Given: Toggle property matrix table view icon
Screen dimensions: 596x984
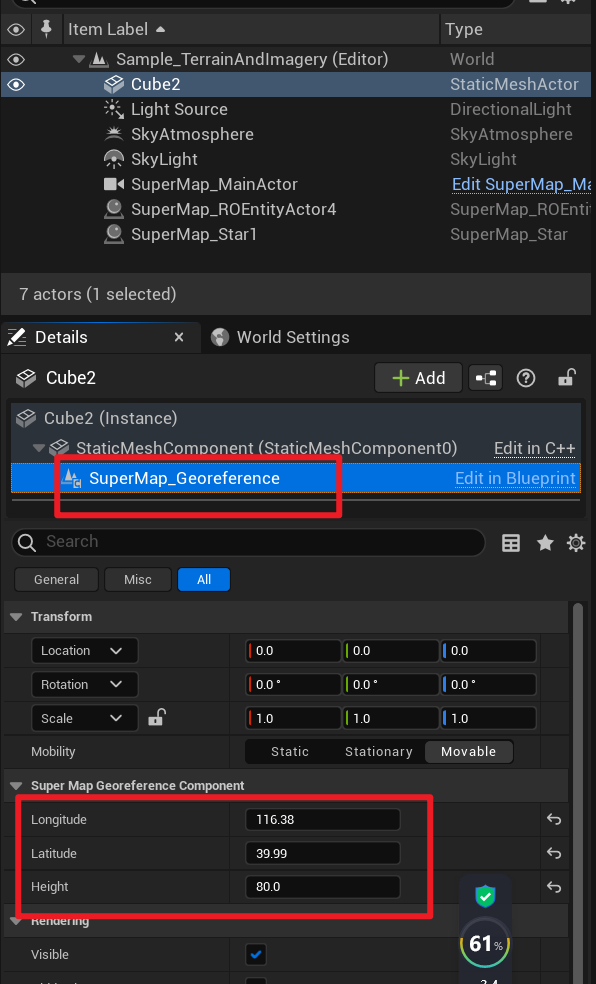Looking at the screenshot, I should point(511,543).
